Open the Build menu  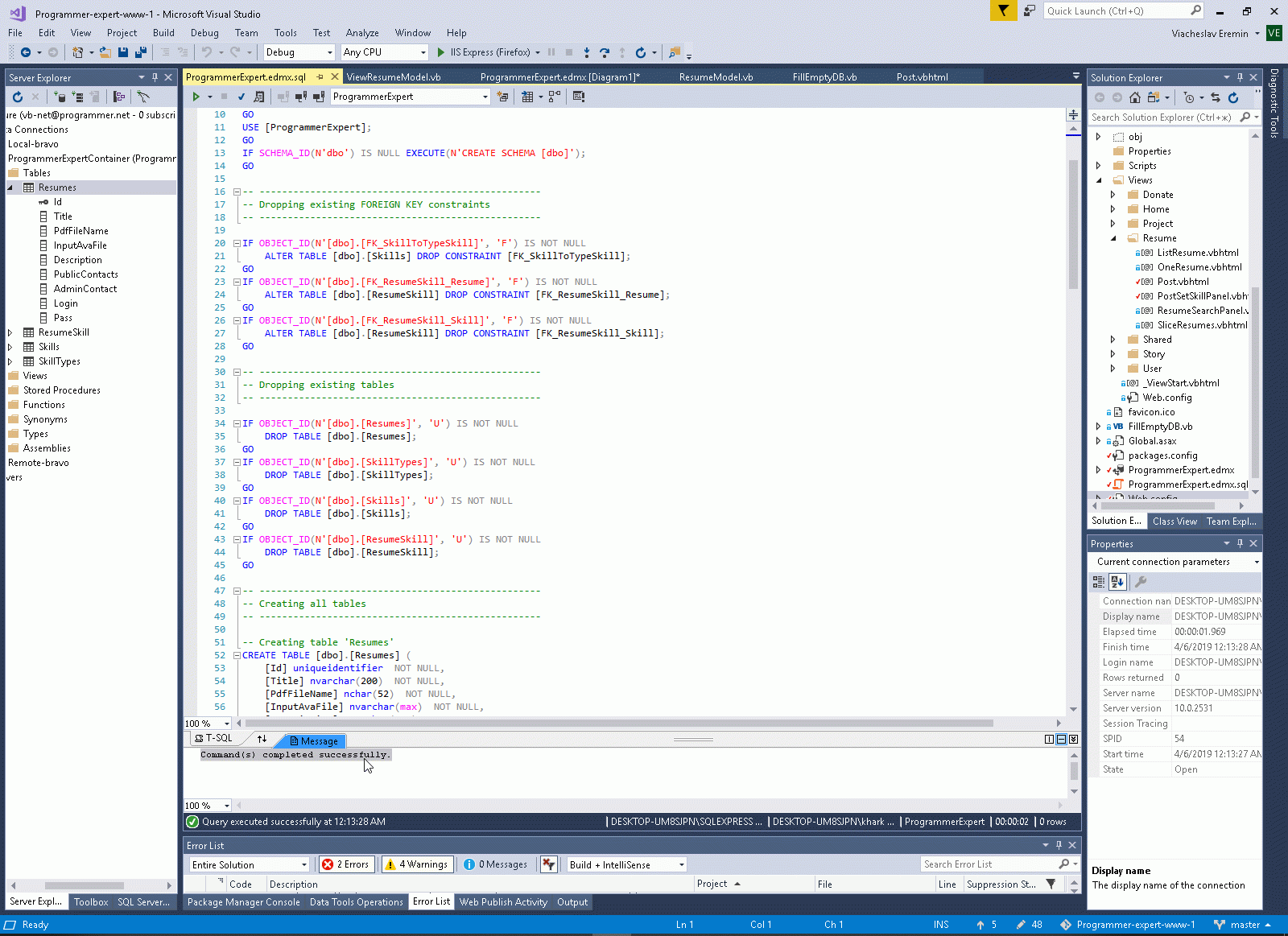coord(163,33)
